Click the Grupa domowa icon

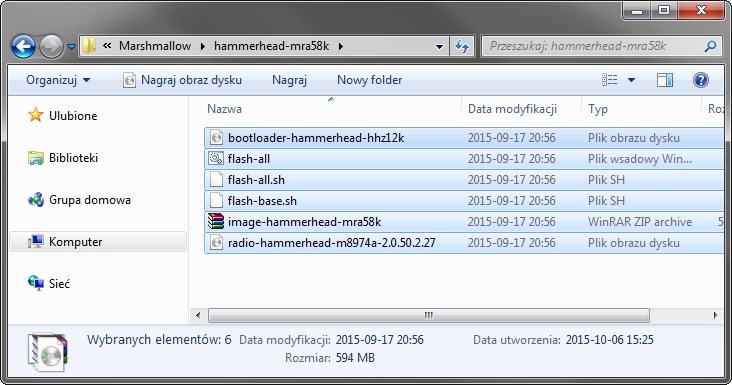[35, 200]
